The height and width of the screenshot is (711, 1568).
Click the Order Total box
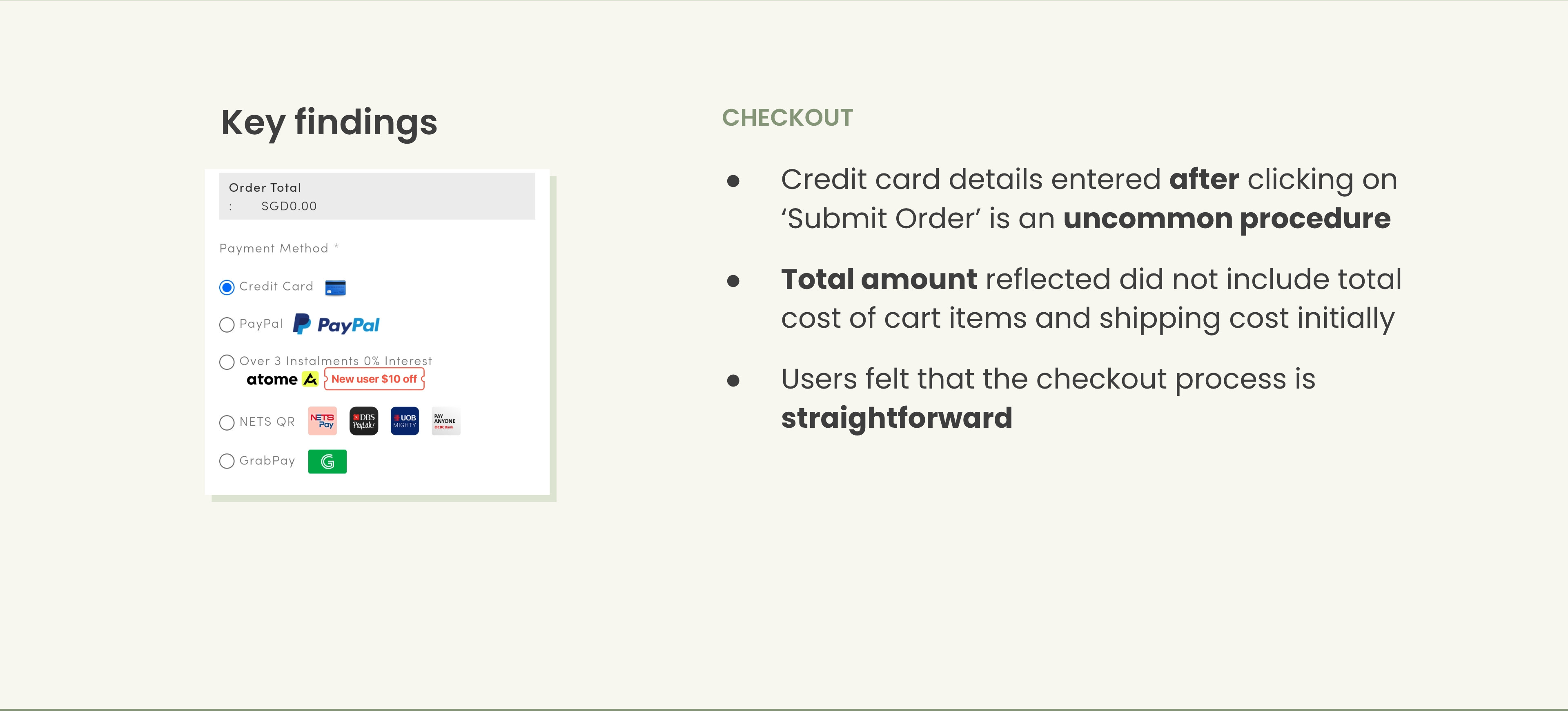[377, 196]
